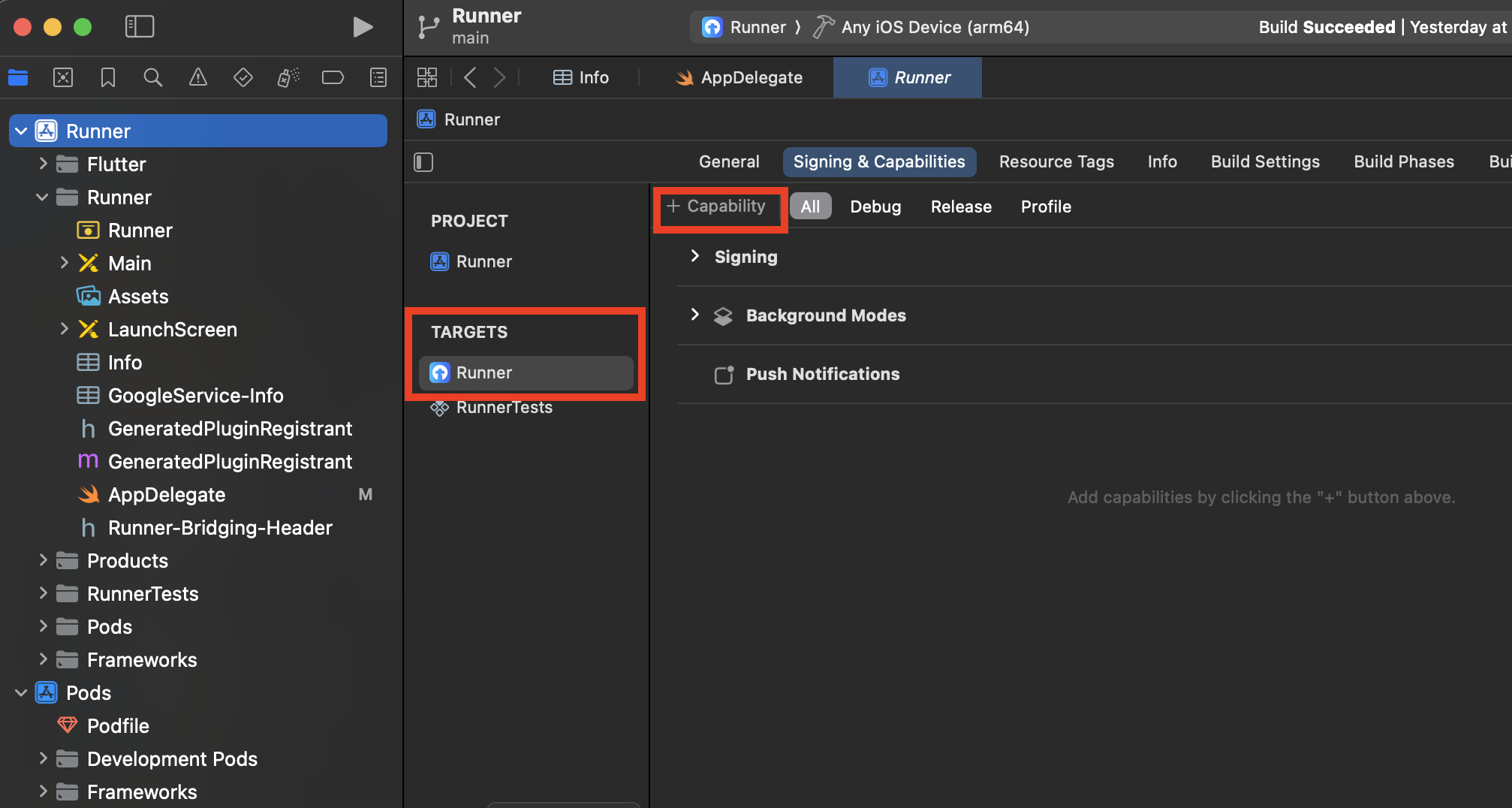Open the Debug navigator spray icon
Viewport: 1512px width, 808px height.
(288, 77)
